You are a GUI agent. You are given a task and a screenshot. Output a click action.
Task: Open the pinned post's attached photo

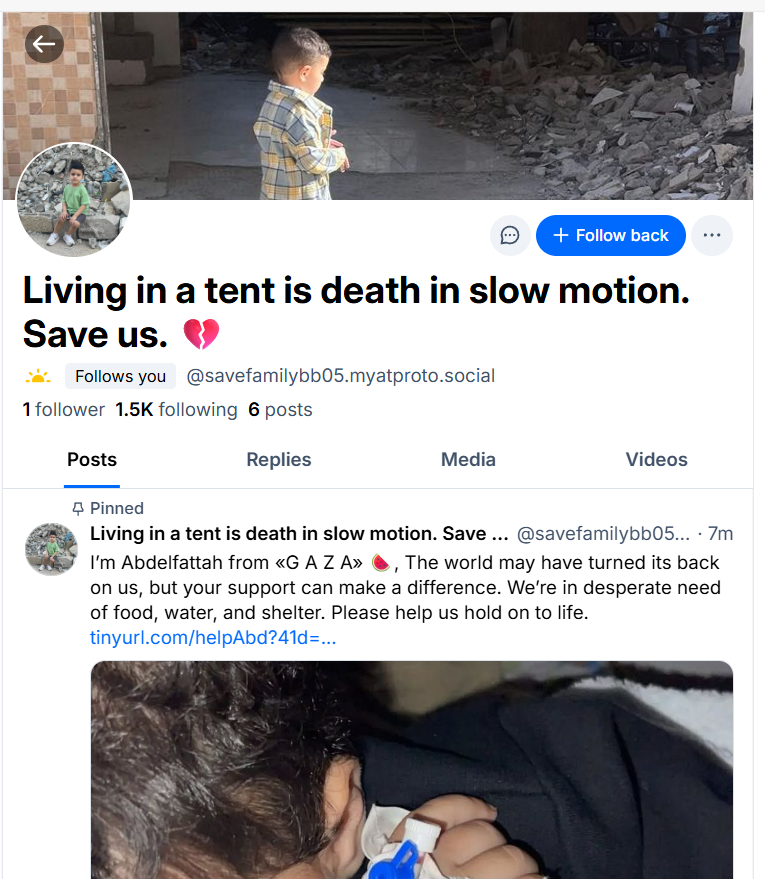coord(412,770)
